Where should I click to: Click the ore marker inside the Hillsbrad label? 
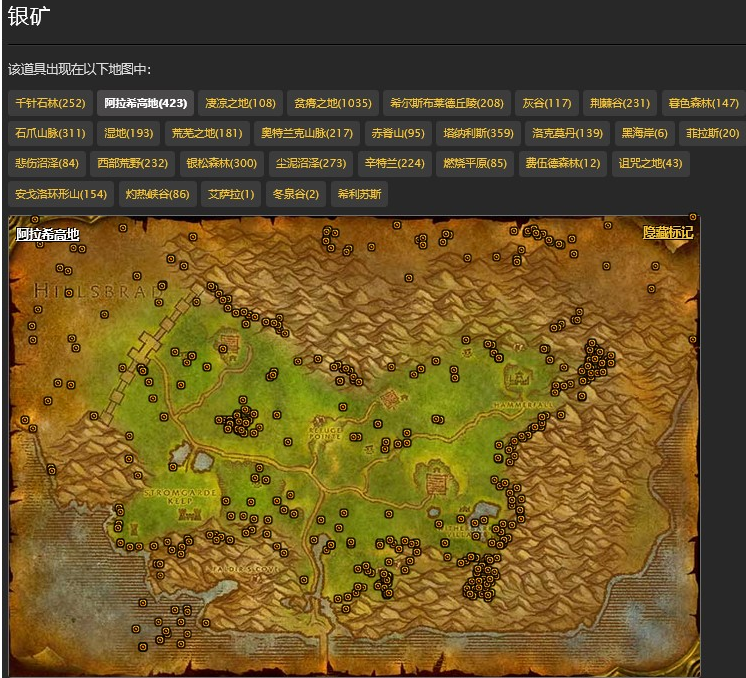(69, 293)
